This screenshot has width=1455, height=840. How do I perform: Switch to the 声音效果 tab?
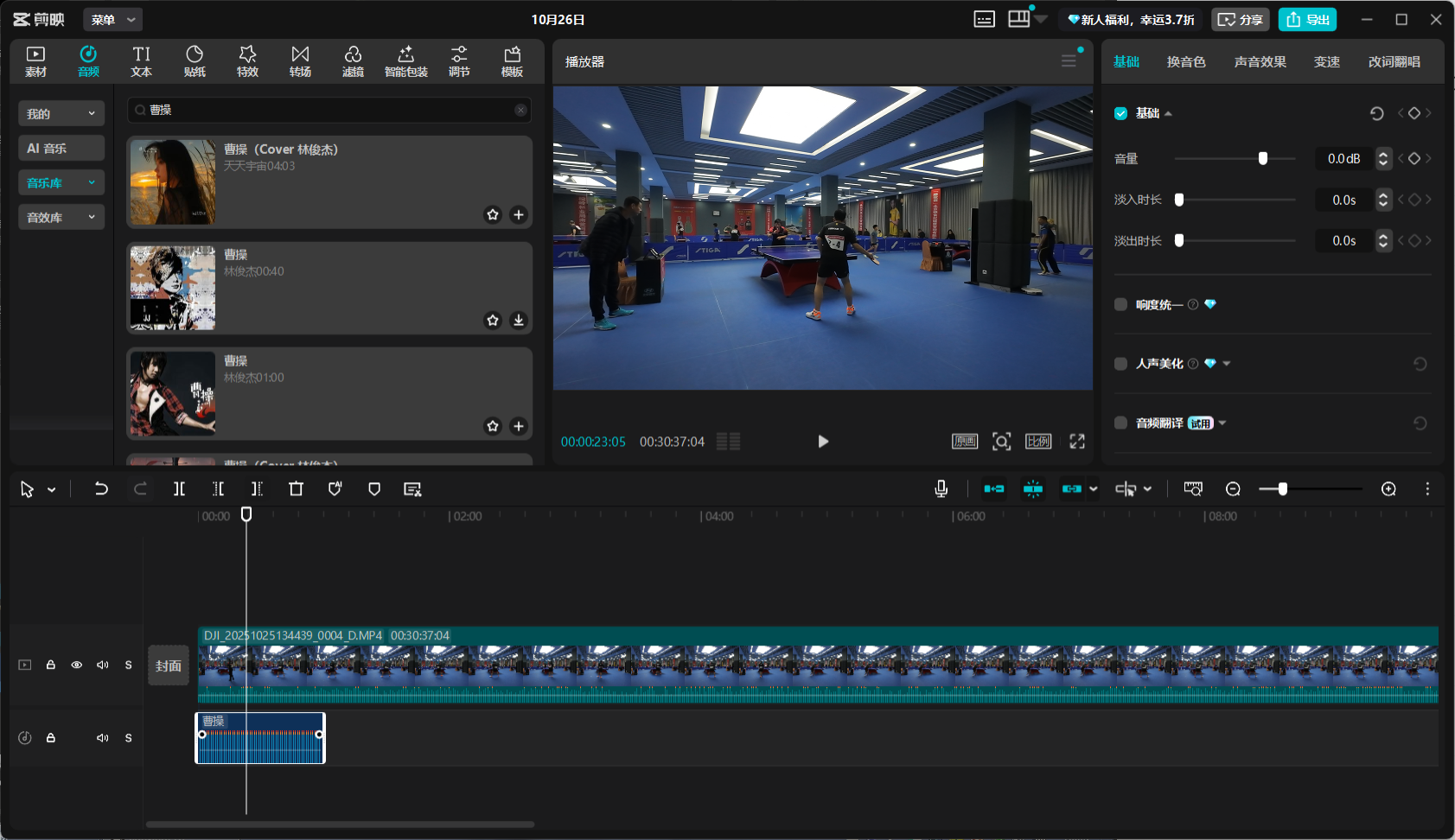tap(1260, 62)
